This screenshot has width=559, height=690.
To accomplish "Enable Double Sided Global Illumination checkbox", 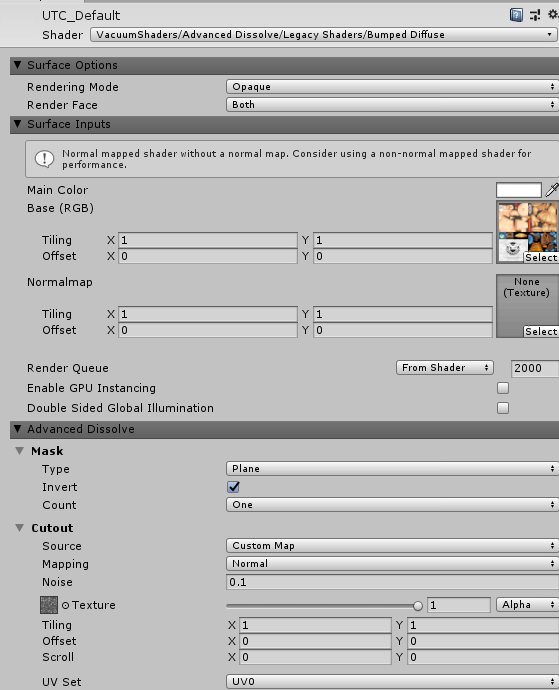I will [503, 408].
